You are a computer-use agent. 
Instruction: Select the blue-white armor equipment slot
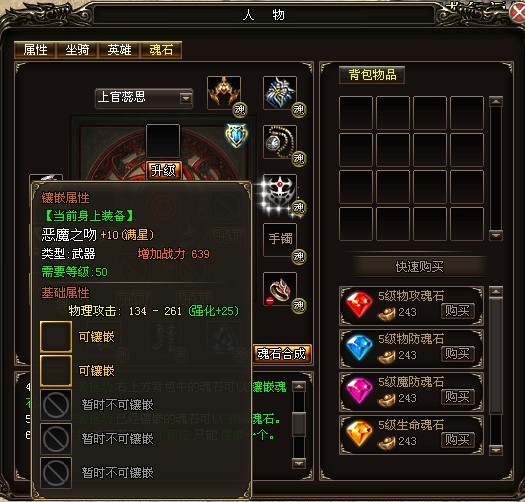pos(280,93)
